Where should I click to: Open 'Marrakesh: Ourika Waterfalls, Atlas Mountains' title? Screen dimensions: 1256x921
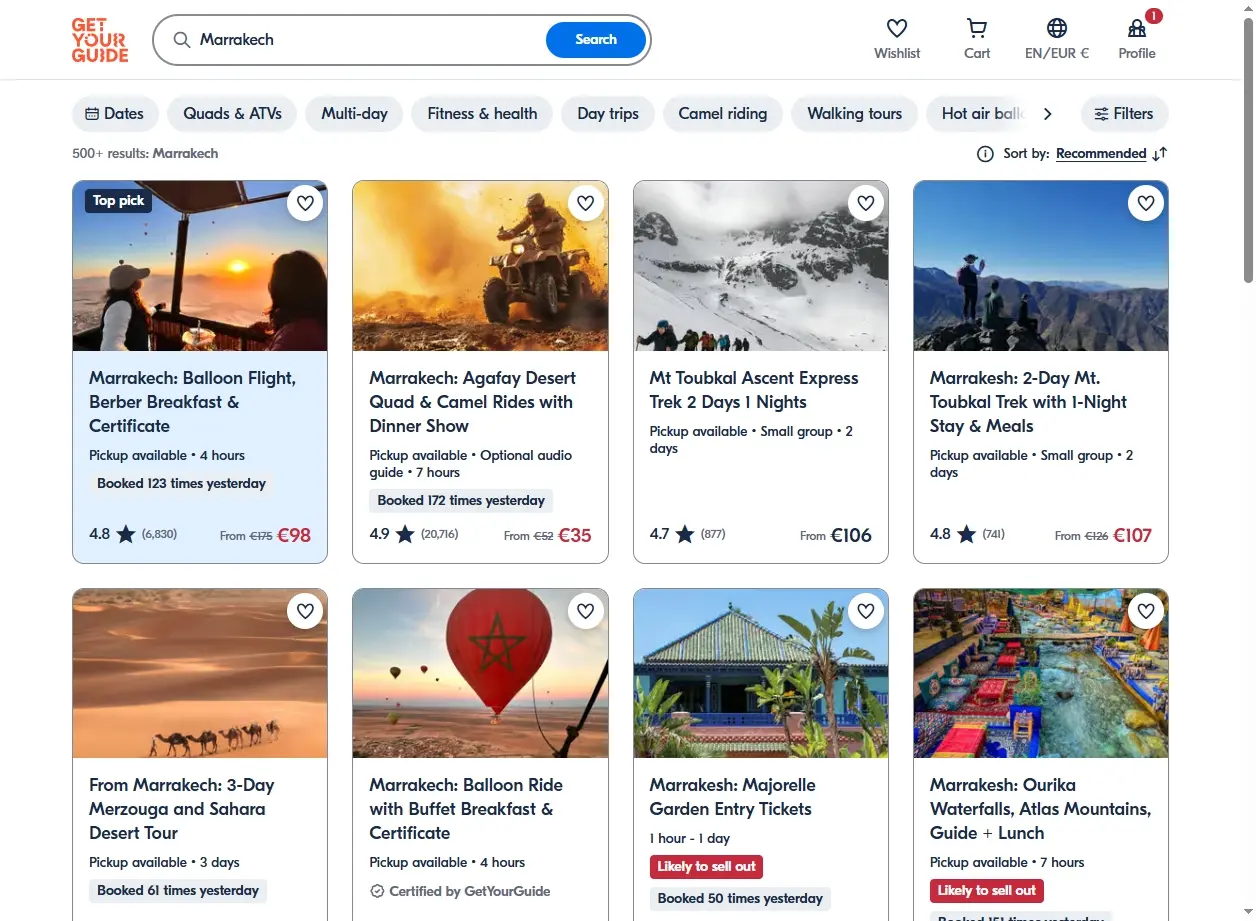[1041, 809]
